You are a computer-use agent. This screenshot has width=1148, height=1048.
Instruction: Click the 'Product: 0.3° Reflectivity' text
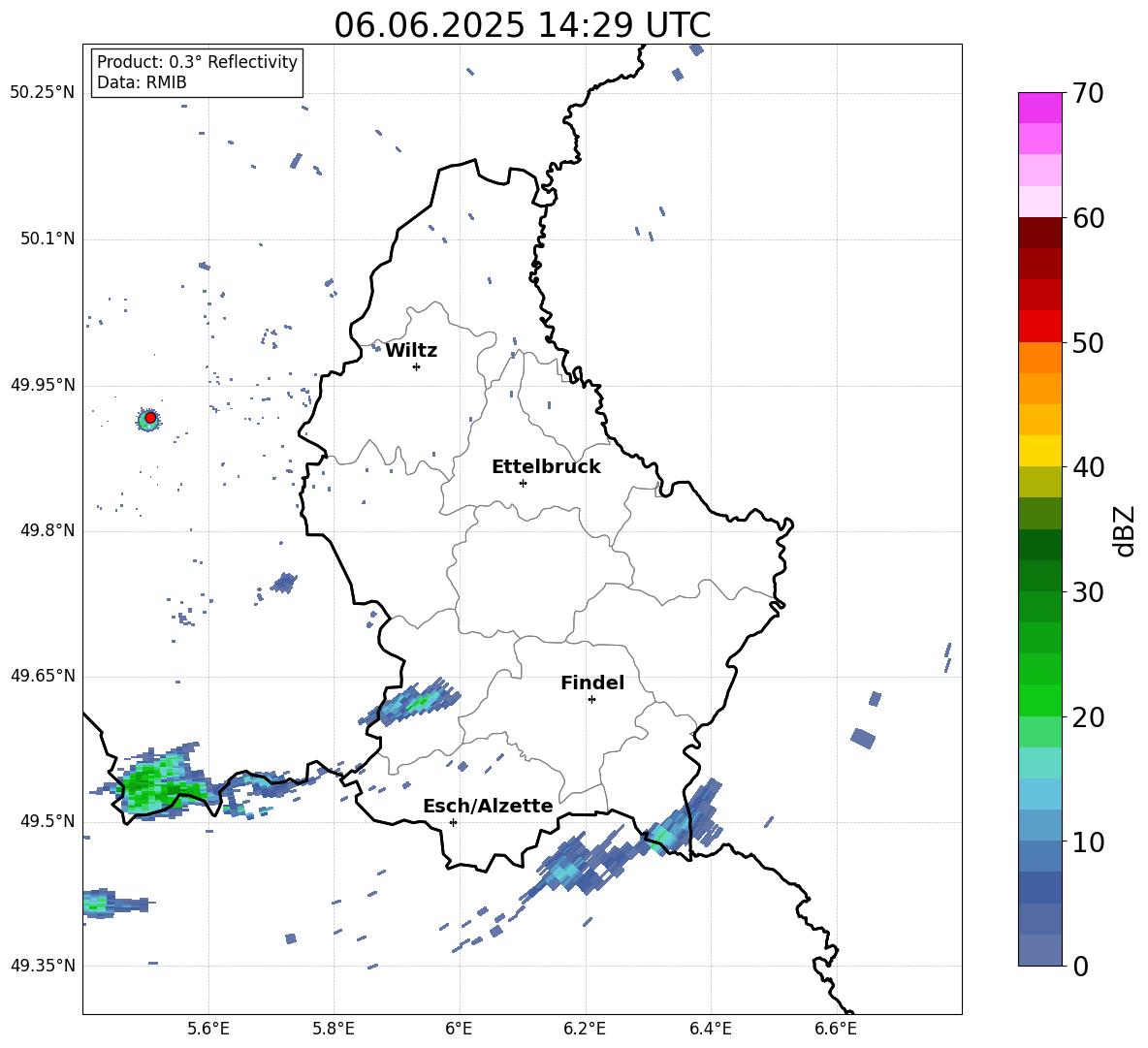click(197, 62)
